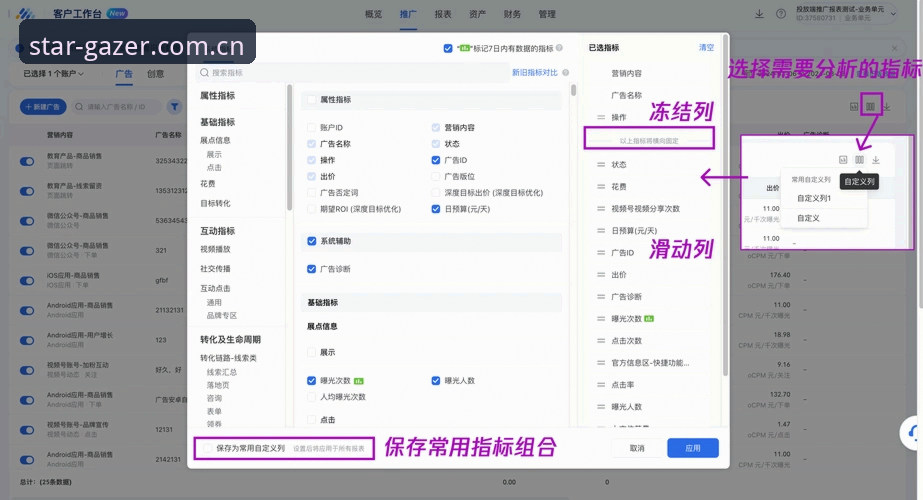The image size is (923, 500).
Task: Switch to the 创意 sub tab
Action: coord(155,74)
